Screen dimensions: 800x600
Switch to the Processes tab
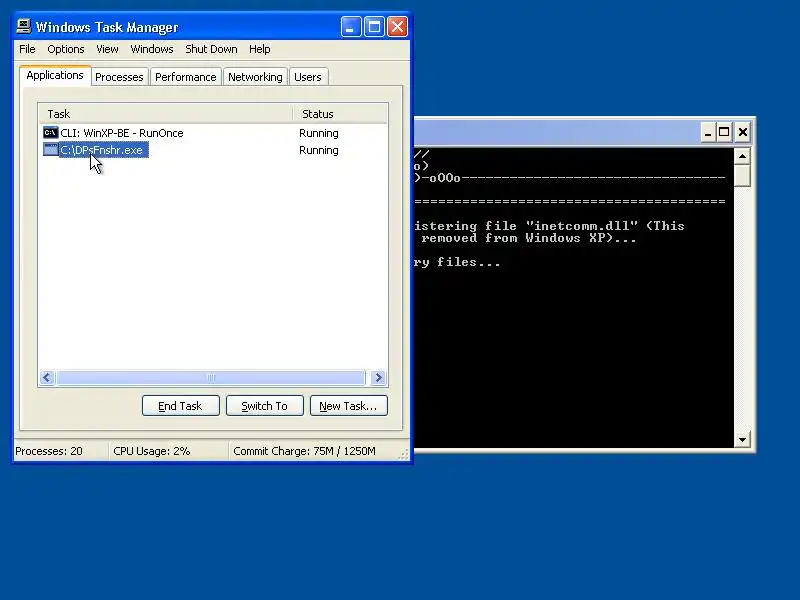click(119, 77)
